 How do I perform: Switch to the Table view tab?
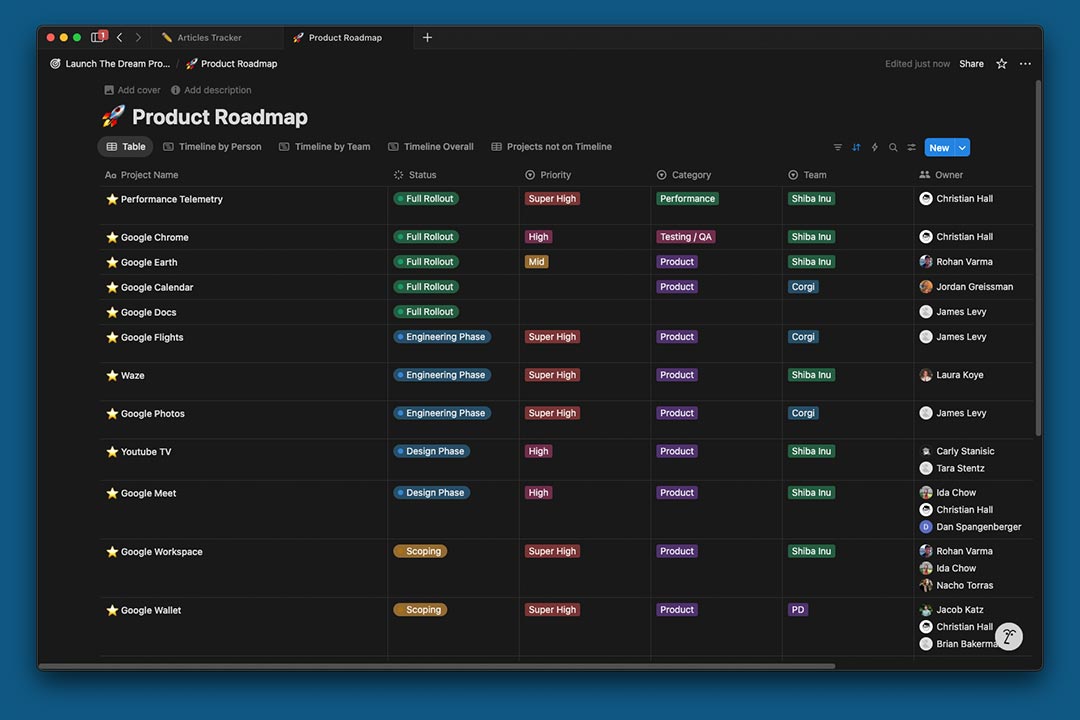click(126, 147)
